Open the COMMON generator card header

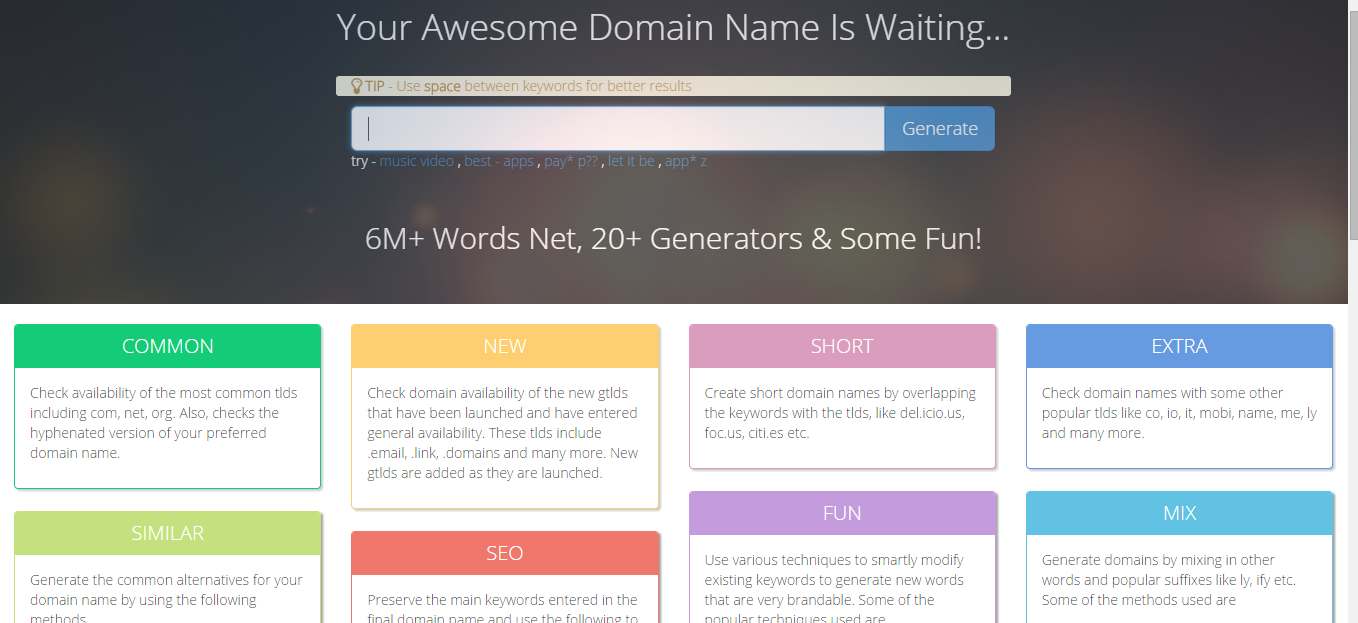pos(167,346)
